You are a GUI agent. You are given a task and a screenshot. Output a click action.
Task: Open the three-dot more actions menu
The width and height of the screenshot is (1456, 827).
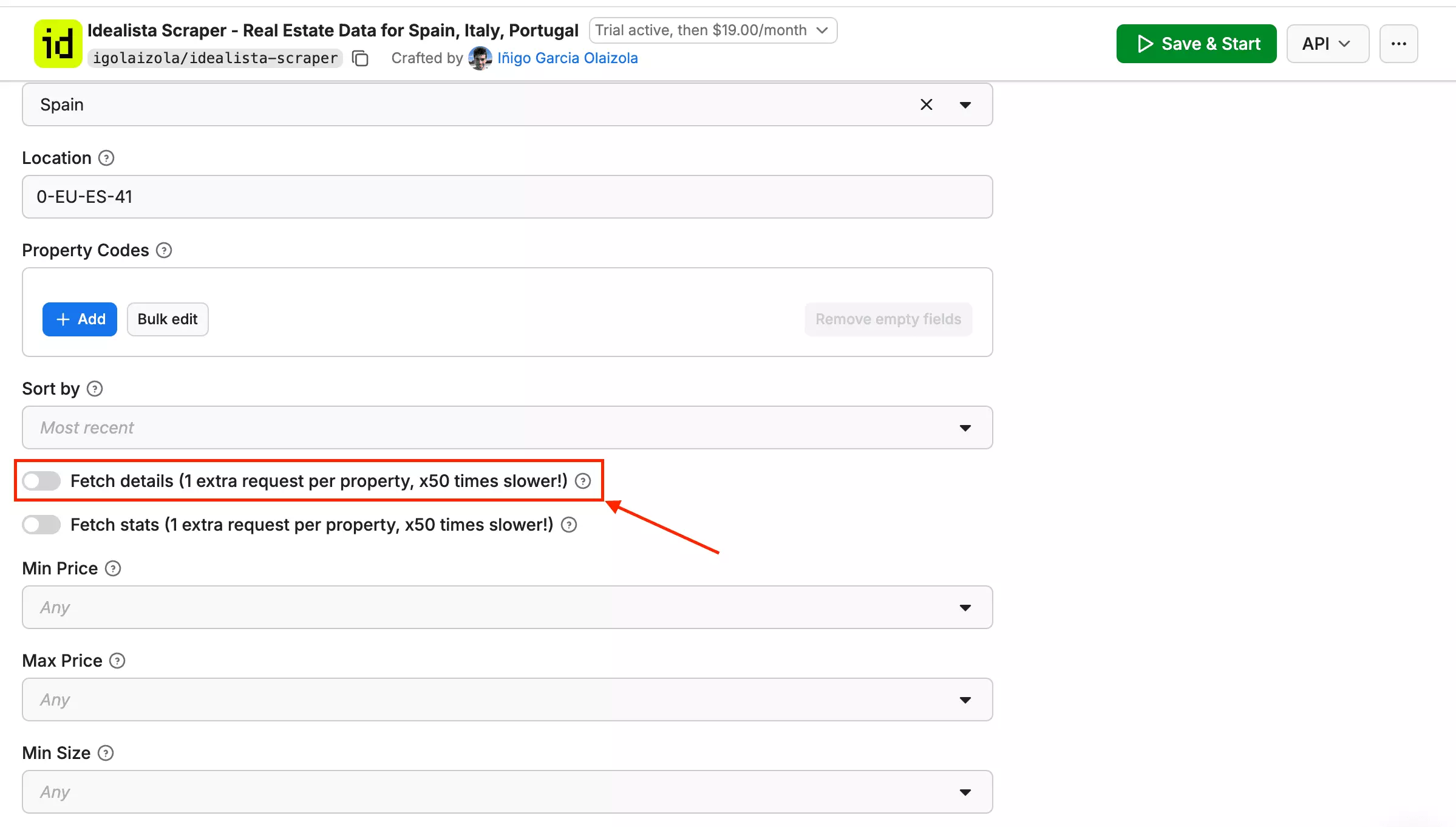click(1398, 44)
